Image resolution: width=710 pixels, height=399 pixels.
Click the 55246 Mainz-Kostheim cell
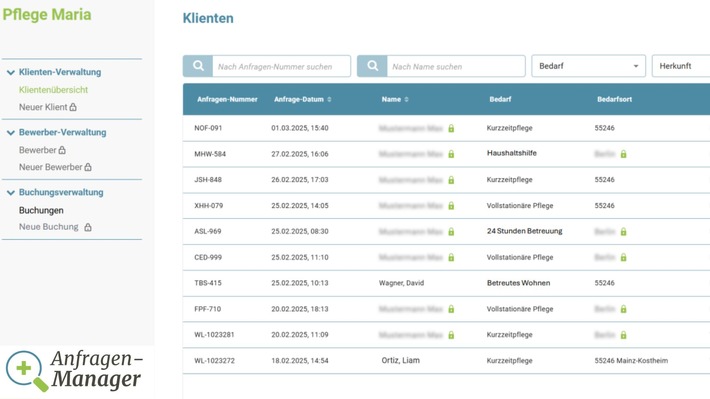(631, 361)
